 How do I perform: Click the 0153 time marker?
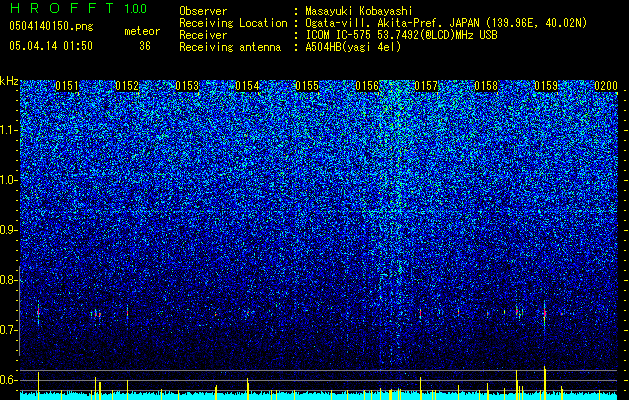tap(187, 86)
